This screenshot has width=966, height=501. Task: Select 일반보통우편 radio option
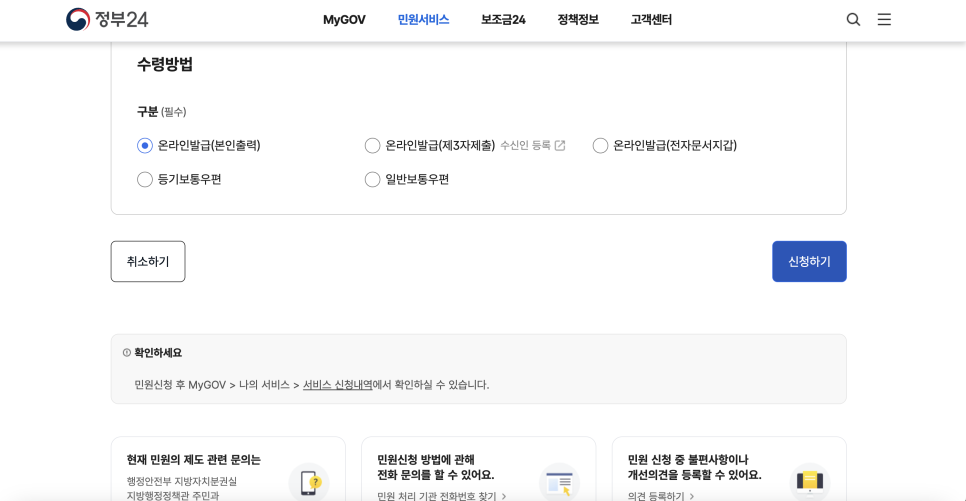click(x=372, y=179)
